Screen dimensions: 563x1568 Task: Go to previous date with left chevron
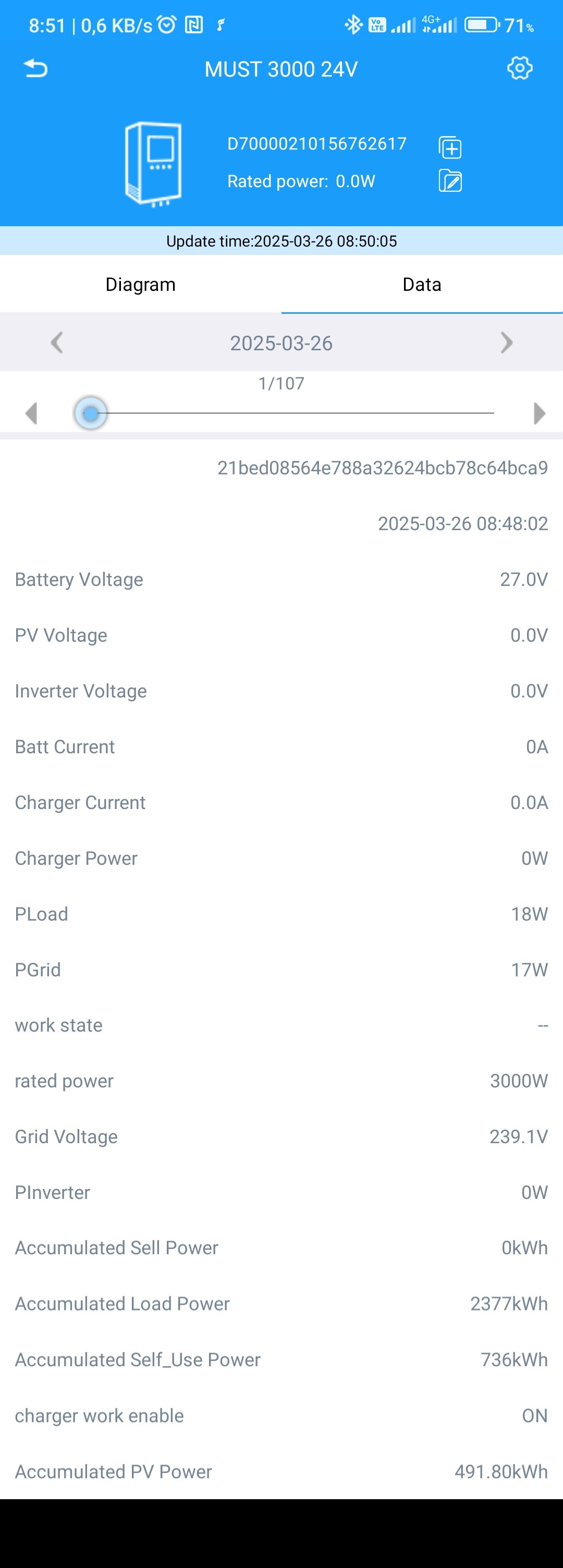point(57,342)
